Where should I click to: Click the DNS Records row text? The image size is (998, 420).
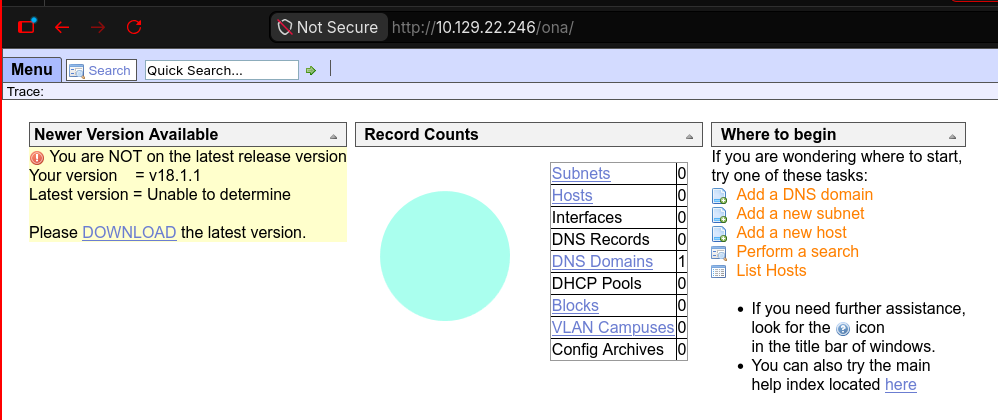601,240
